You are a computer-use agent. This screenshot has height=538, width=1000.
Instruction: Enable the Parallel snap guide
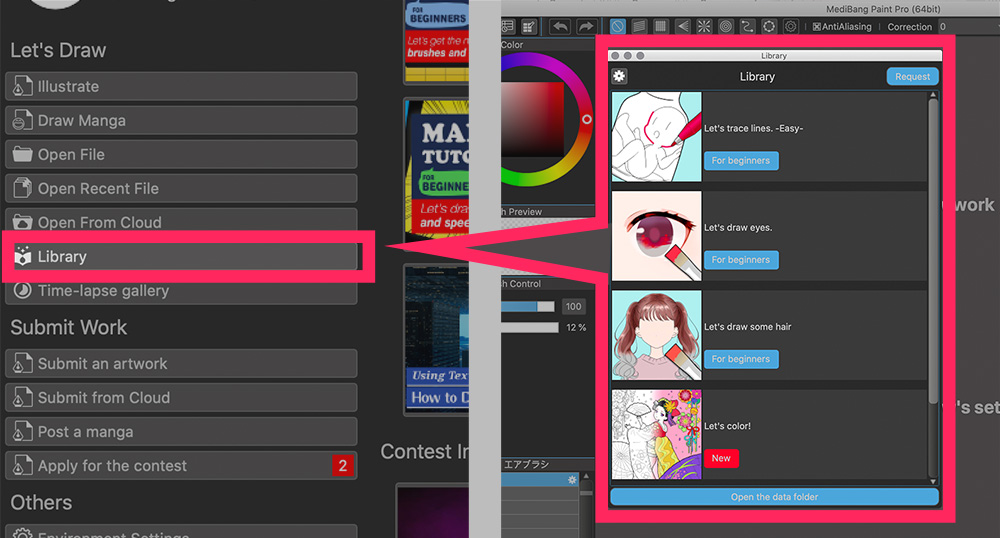639,26
